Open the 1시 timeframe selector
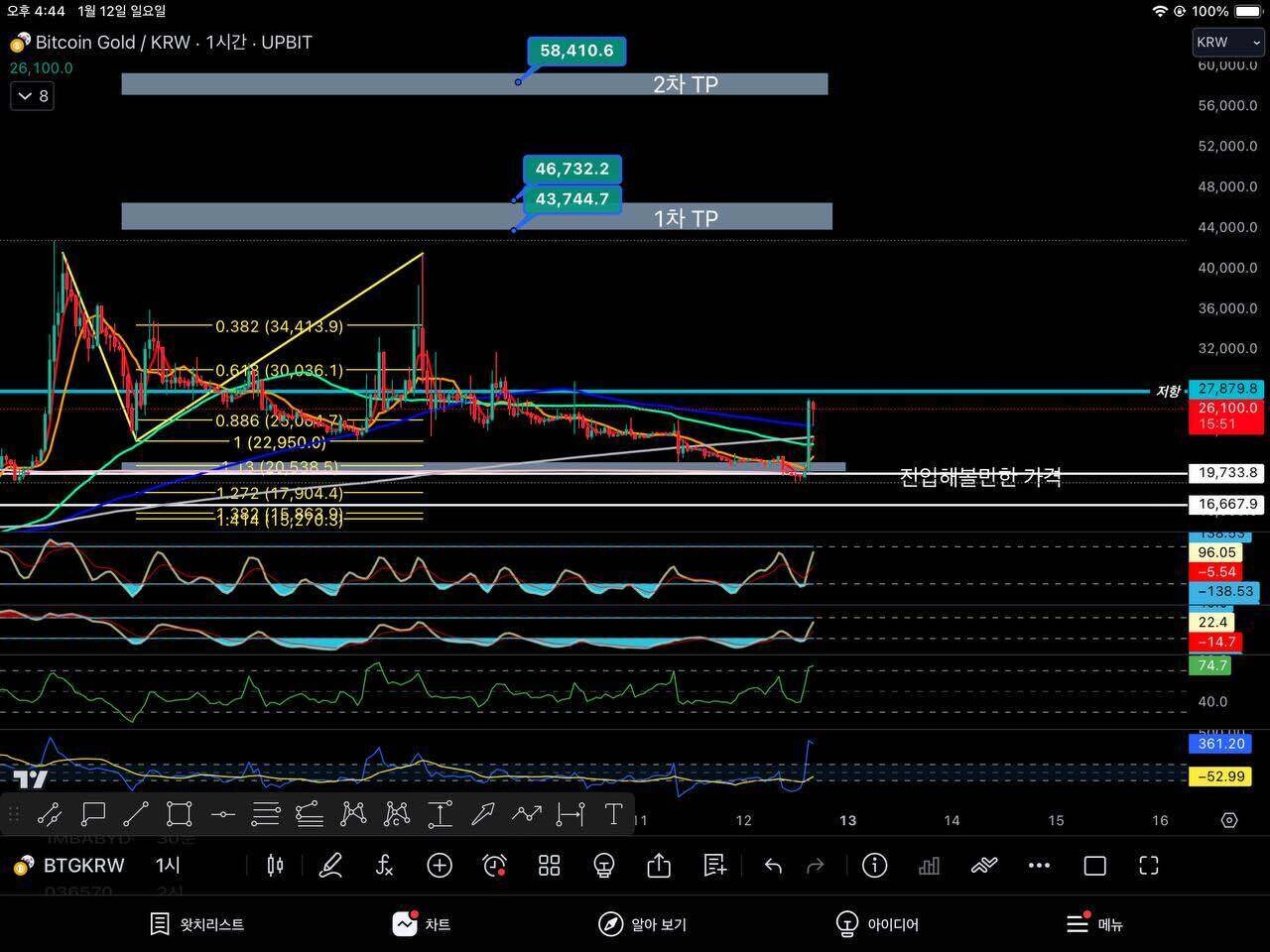The width and height of the screenshot is (1270, 952). pos(168,866)
